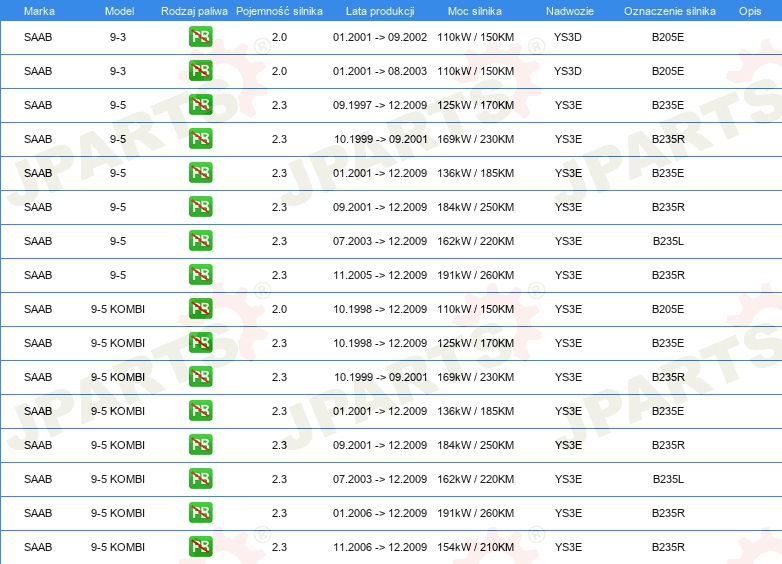Select the fuel icon in the non-KOMBI 9-5 169kW / 230KM row
782x564 pixels.
click(200, 139)
